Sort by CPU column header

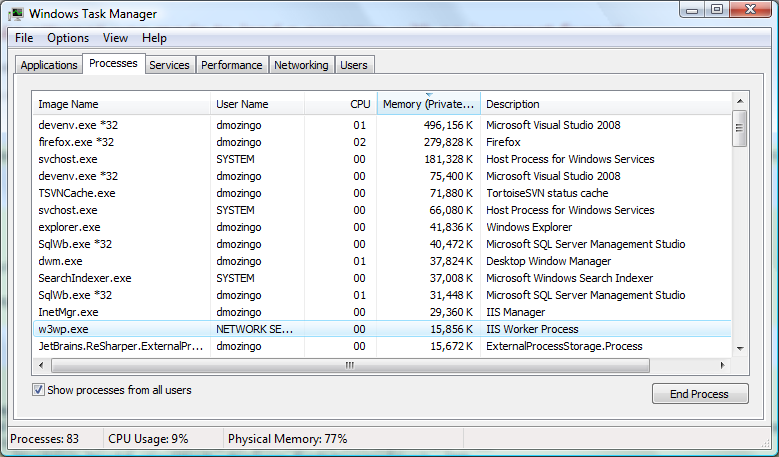(340, 104)
